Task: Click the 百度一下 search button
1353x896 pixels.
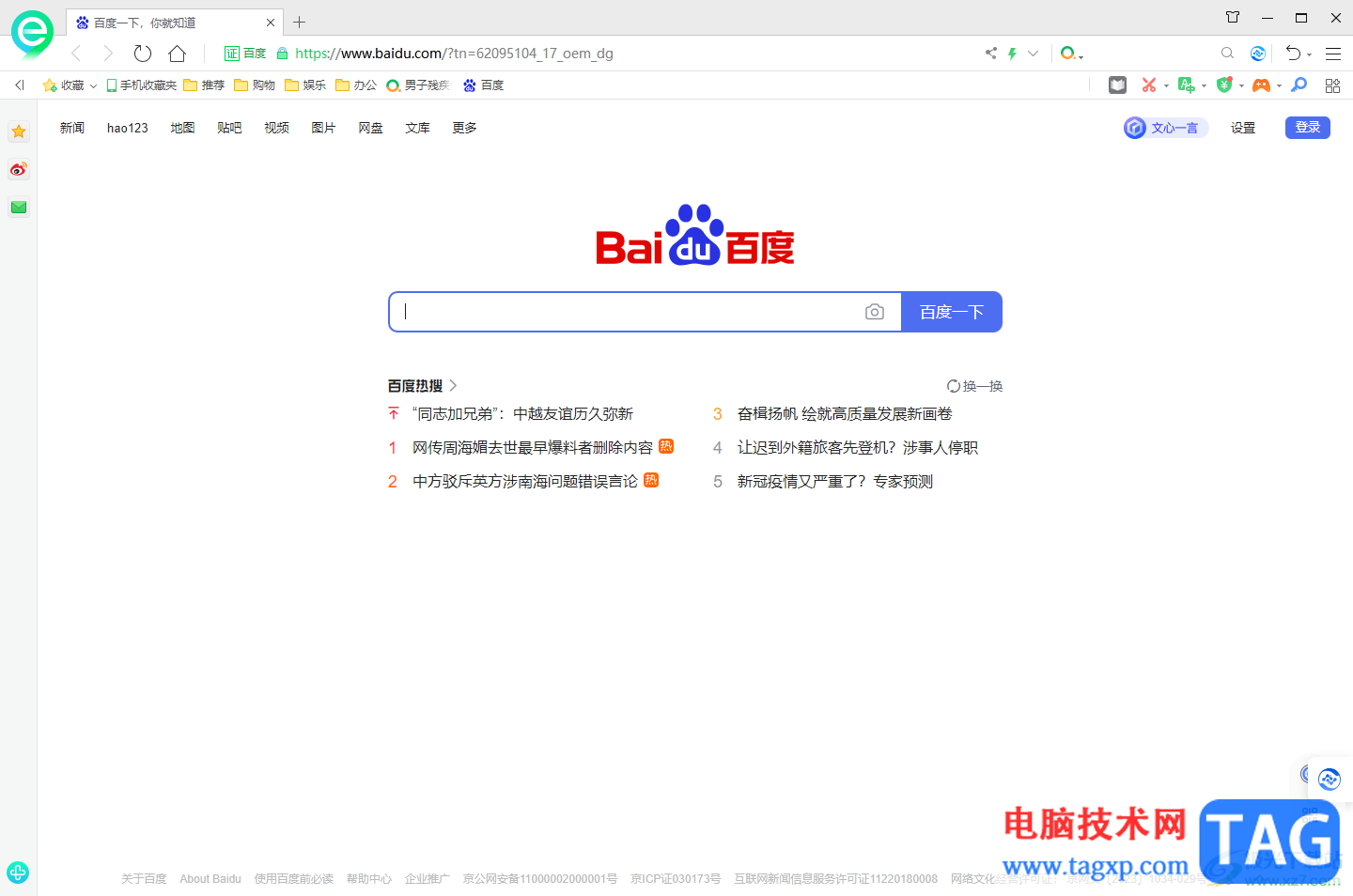Action: pyautogui.click(x=952, y=312)
